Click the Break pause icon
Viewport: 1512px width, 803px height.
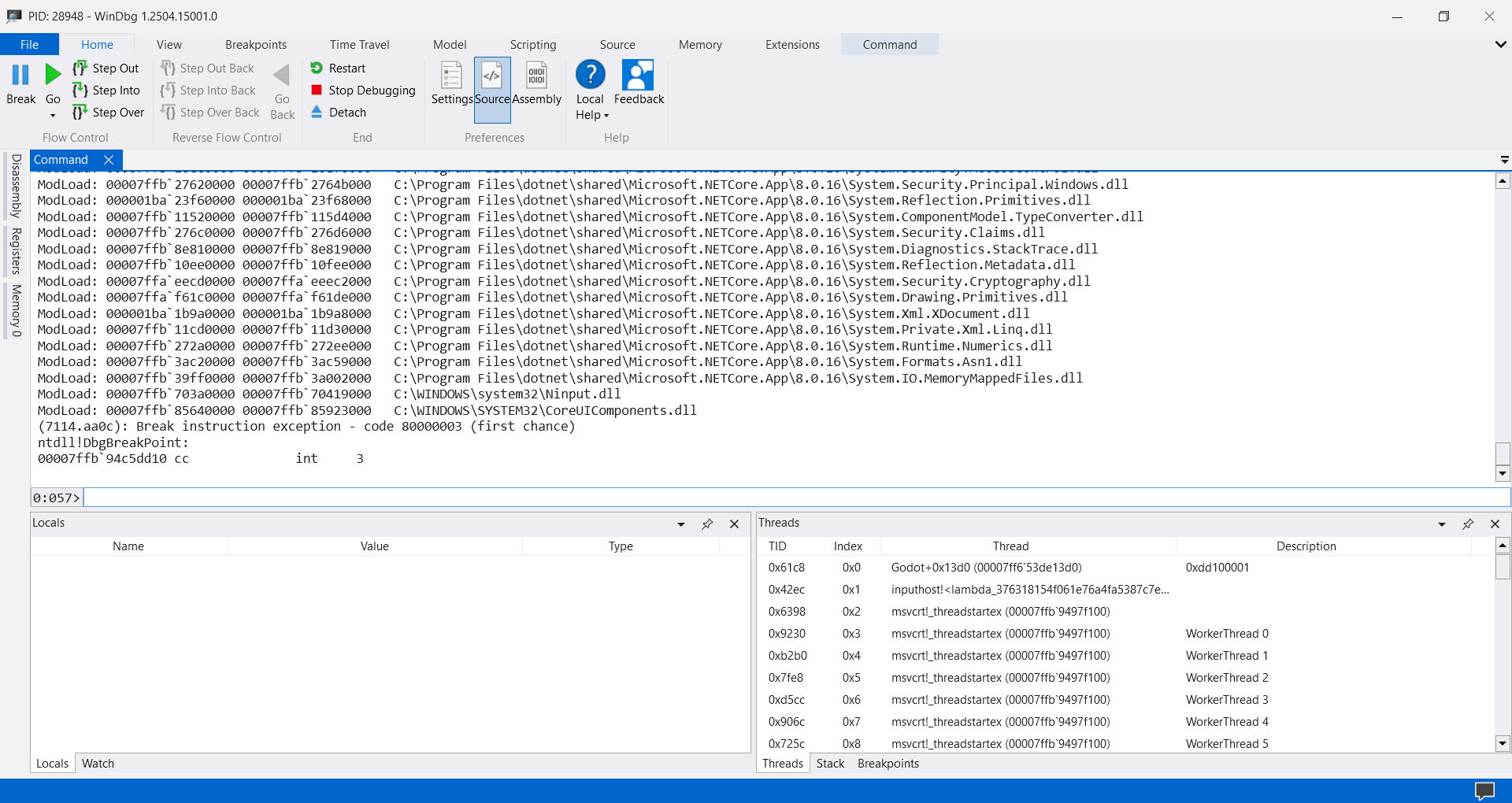(x=20, y=75)
